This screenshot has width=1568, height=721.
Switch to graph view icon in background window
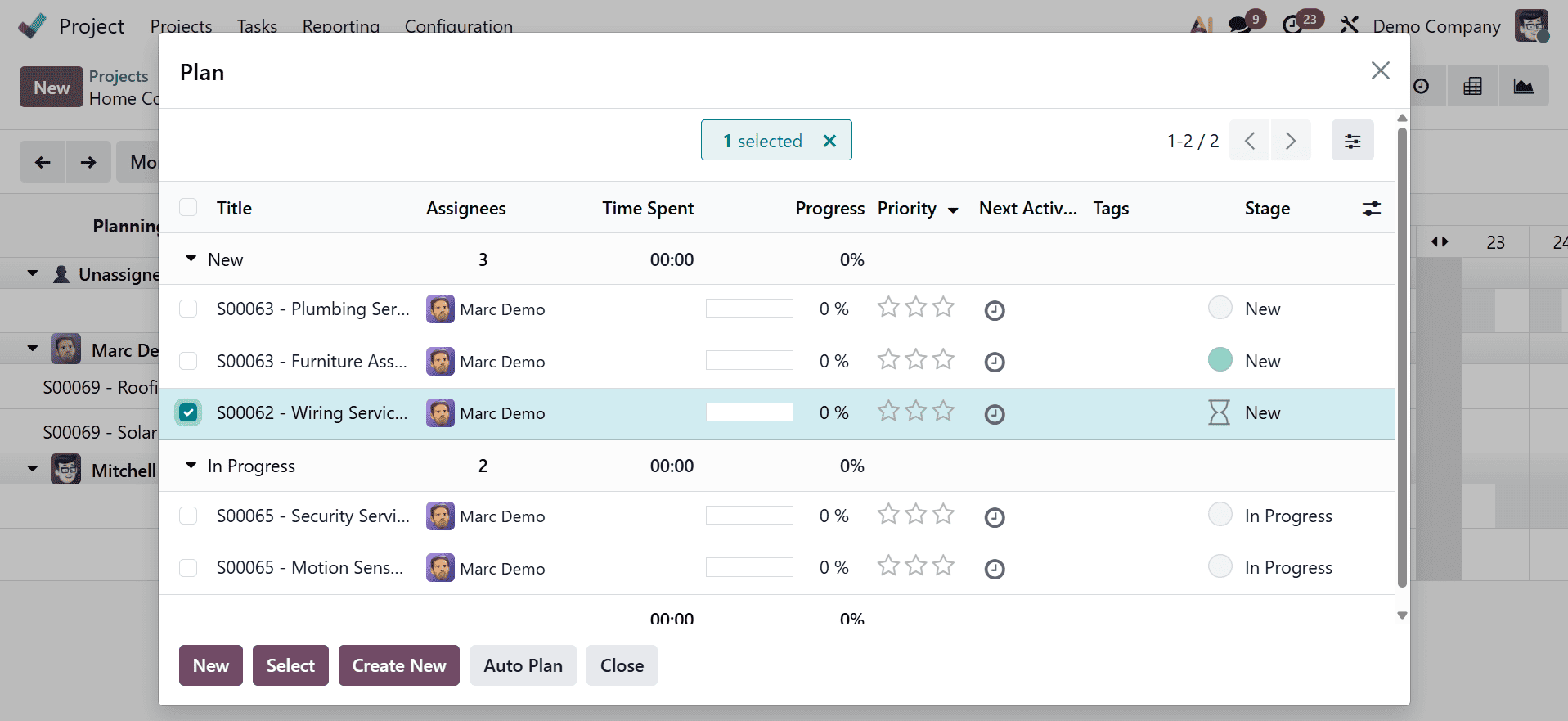click(1524, 86)
